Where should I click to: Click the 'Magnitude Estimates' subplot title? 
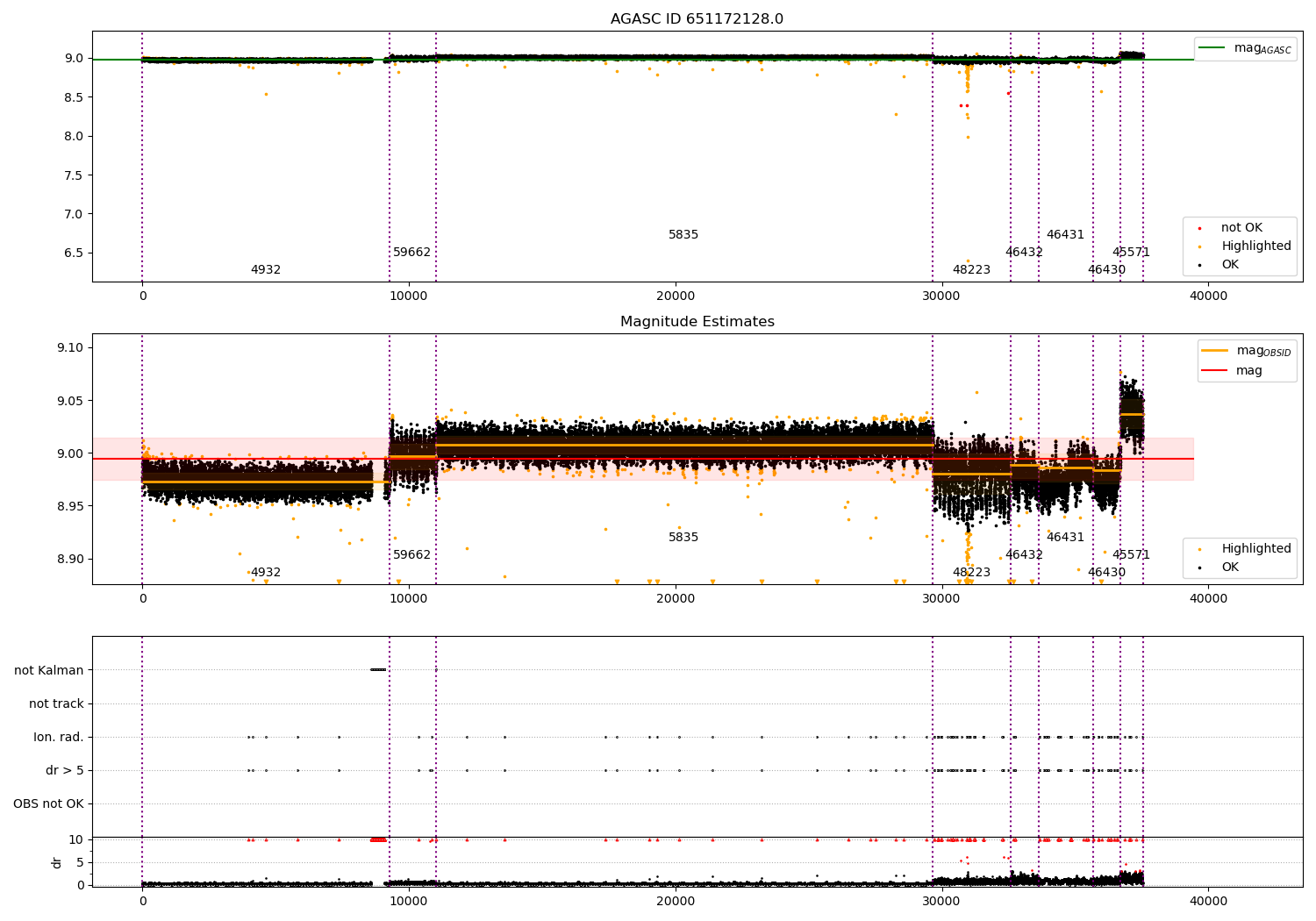[x=697, y=322]
